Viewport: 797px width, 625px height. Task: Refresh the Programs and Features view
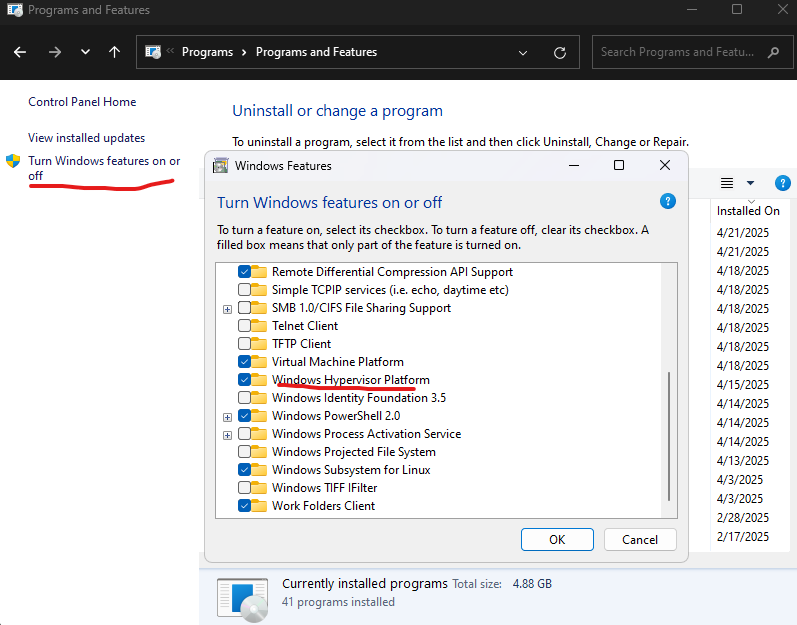coord(560,52)
